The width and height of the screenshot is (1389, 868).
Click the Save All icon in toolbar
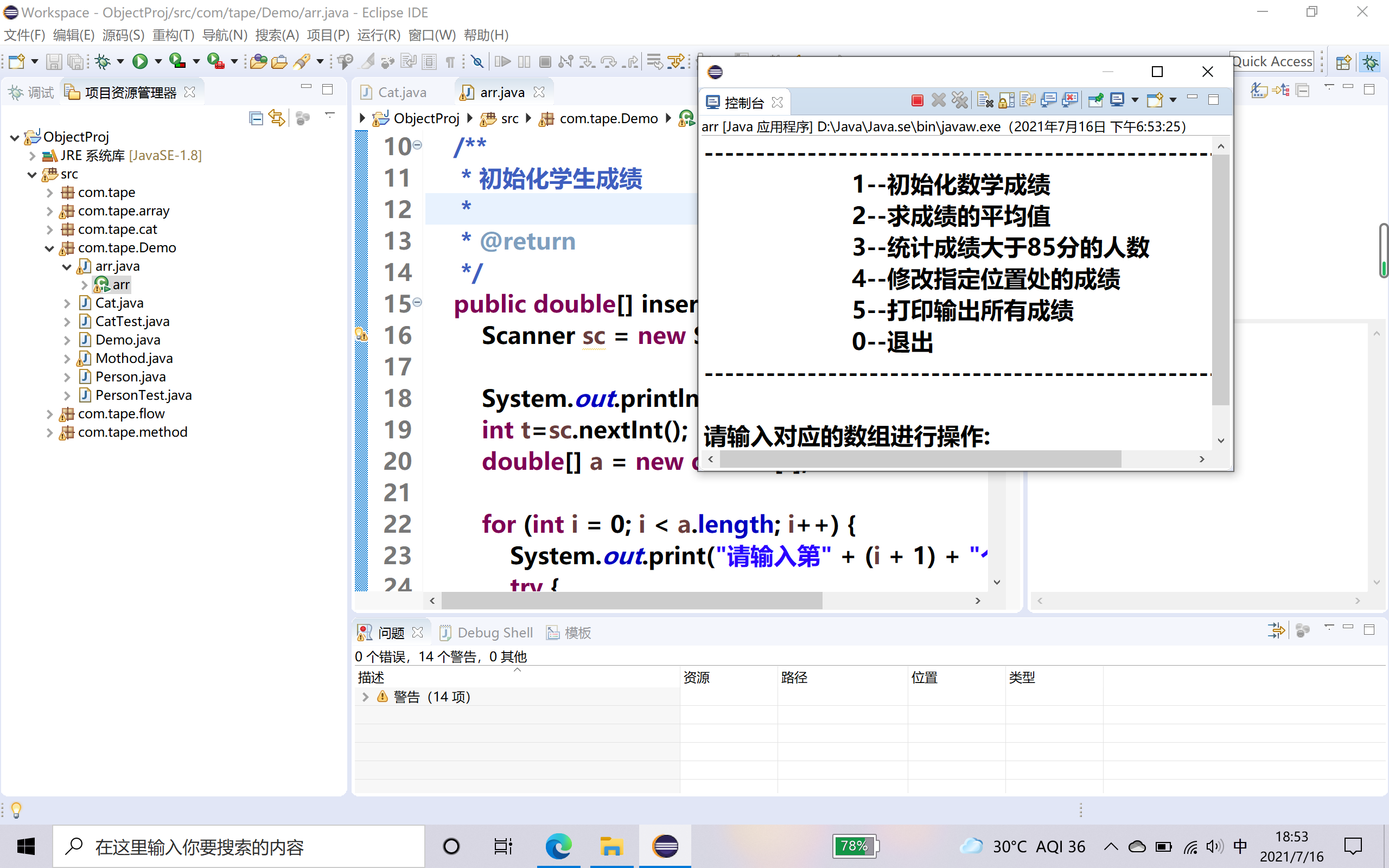75,61
